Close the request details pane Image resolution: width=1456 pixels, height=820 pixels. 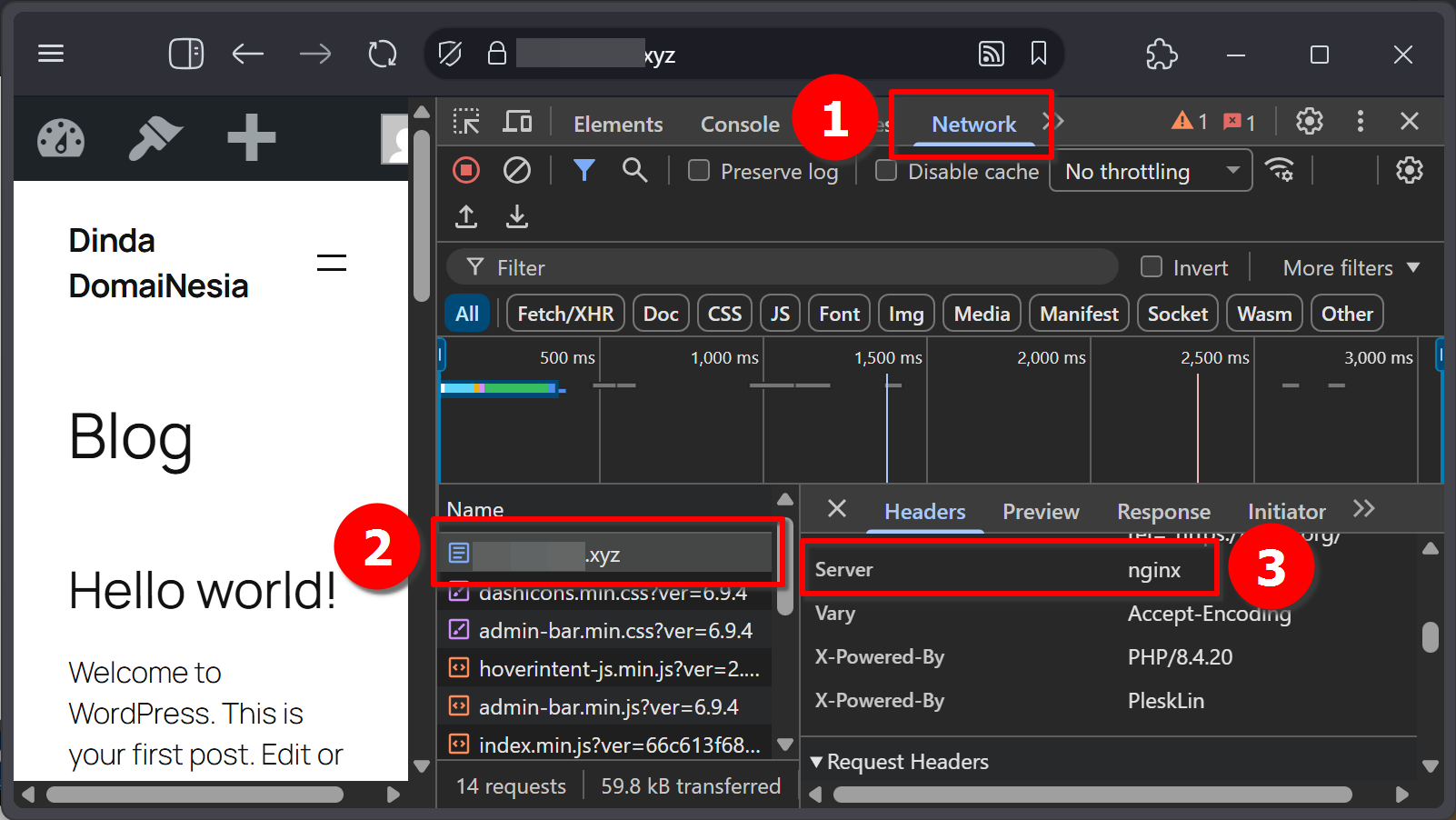(x=837, y=509)
